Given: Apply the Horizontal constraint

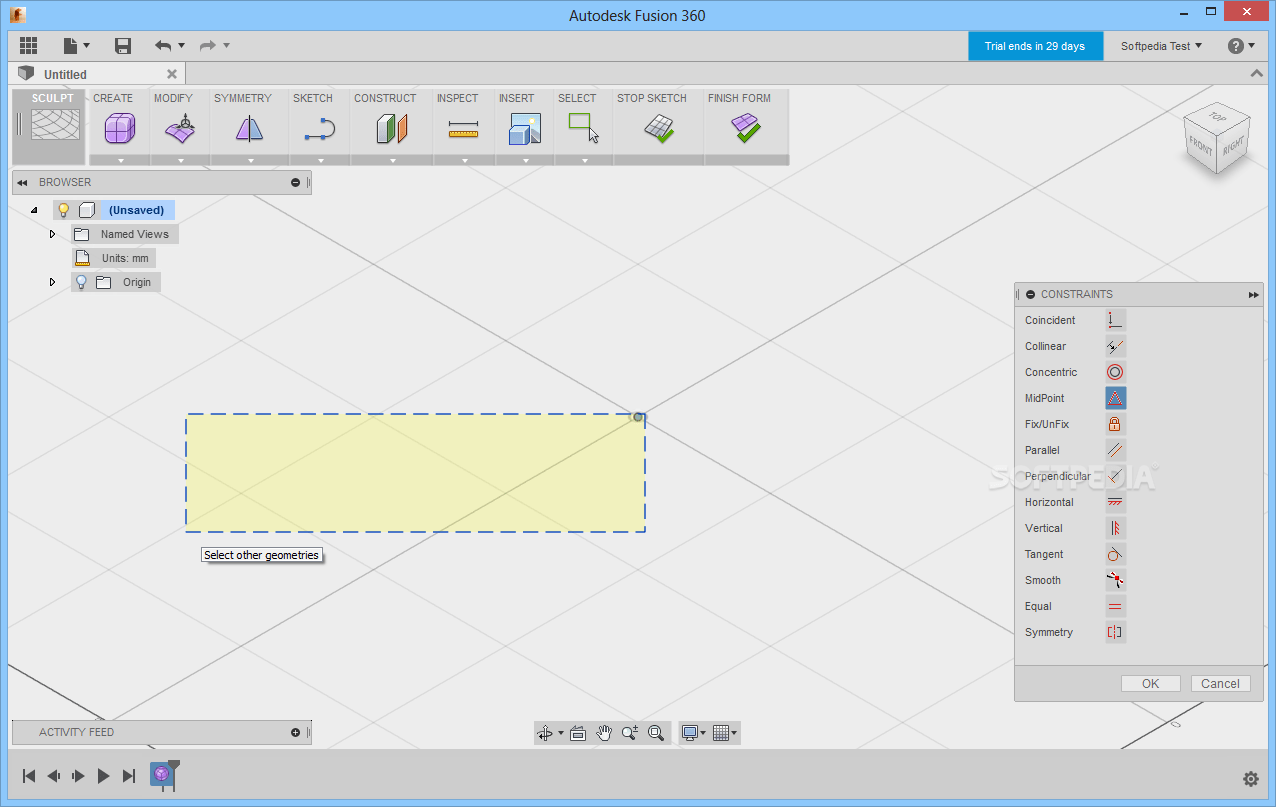Looking at the screenshot, I should pyautogui.click(x=1115, y=502).
